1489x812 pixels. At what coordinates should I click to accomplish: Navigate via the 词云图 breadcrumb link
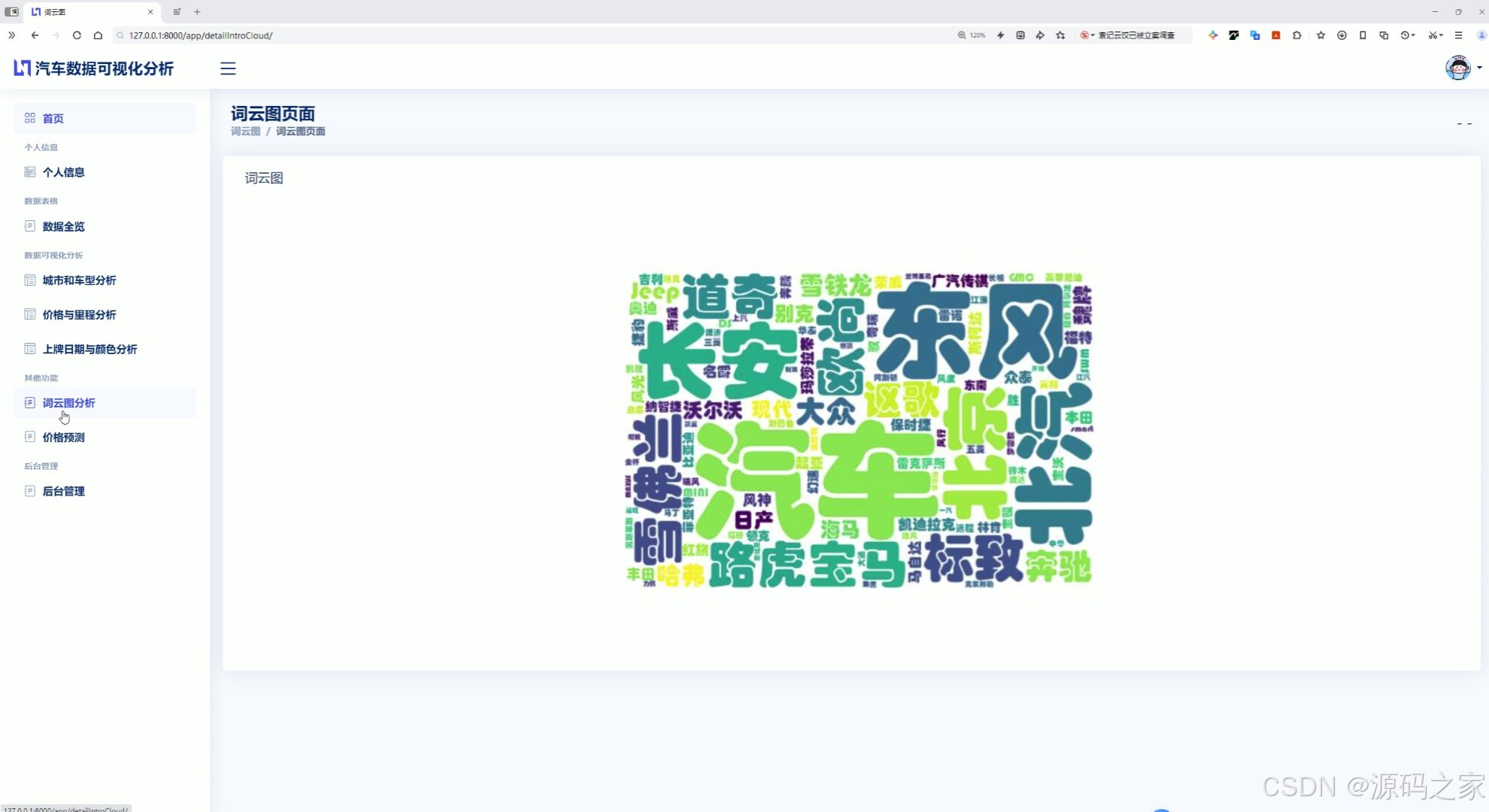click(x=245, y=131)
